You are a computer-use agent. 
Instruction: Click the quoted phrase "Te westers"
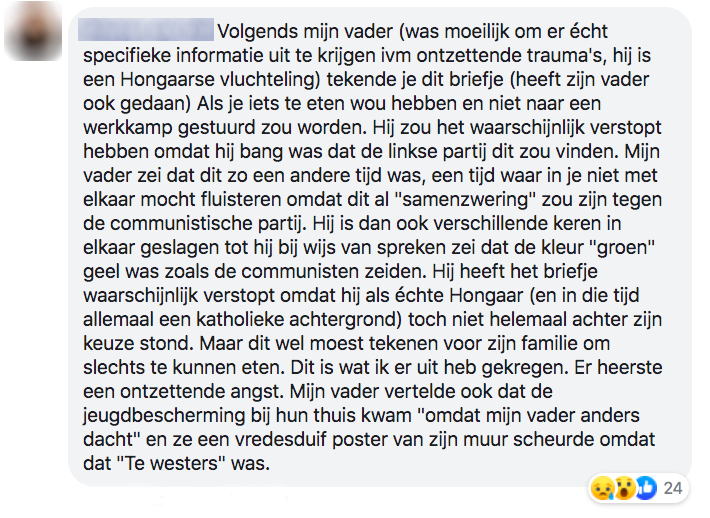[x=173, y=465]
